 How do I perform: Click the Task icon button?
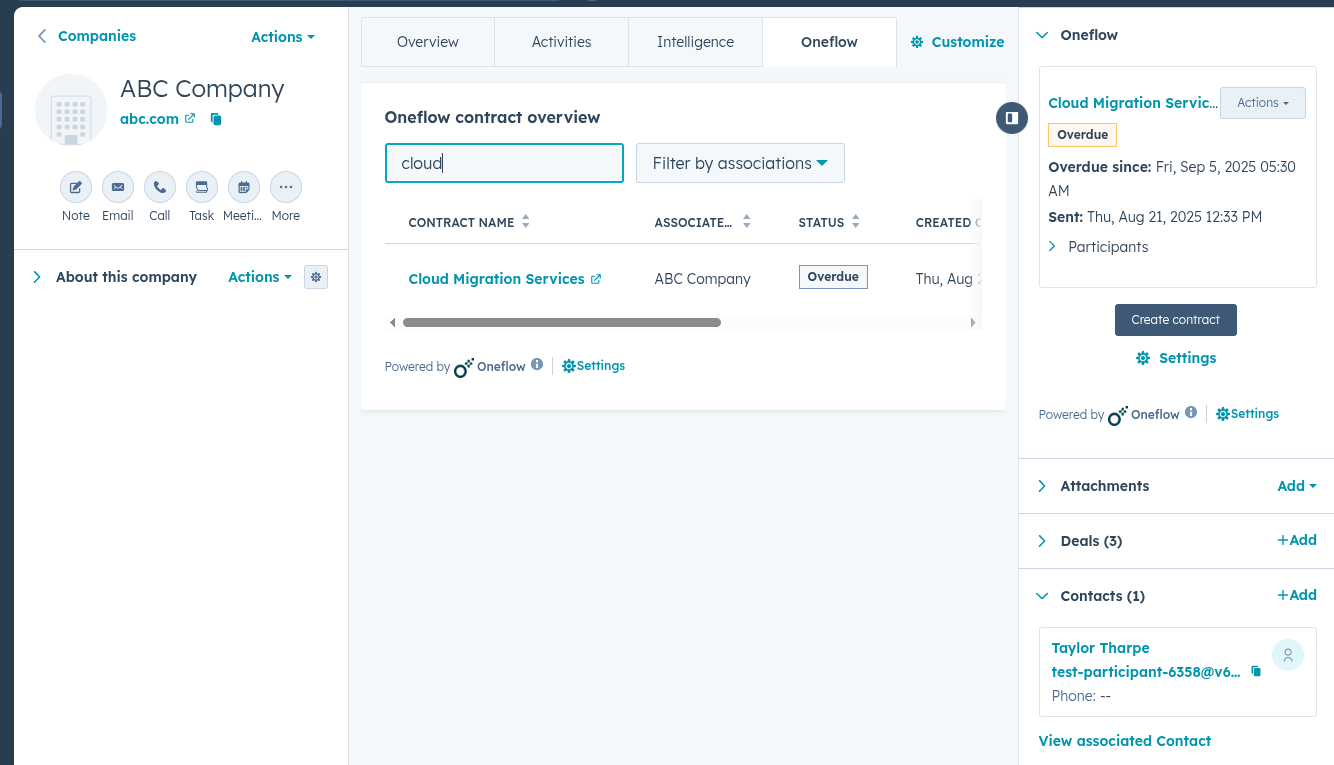tap(202, 187)
